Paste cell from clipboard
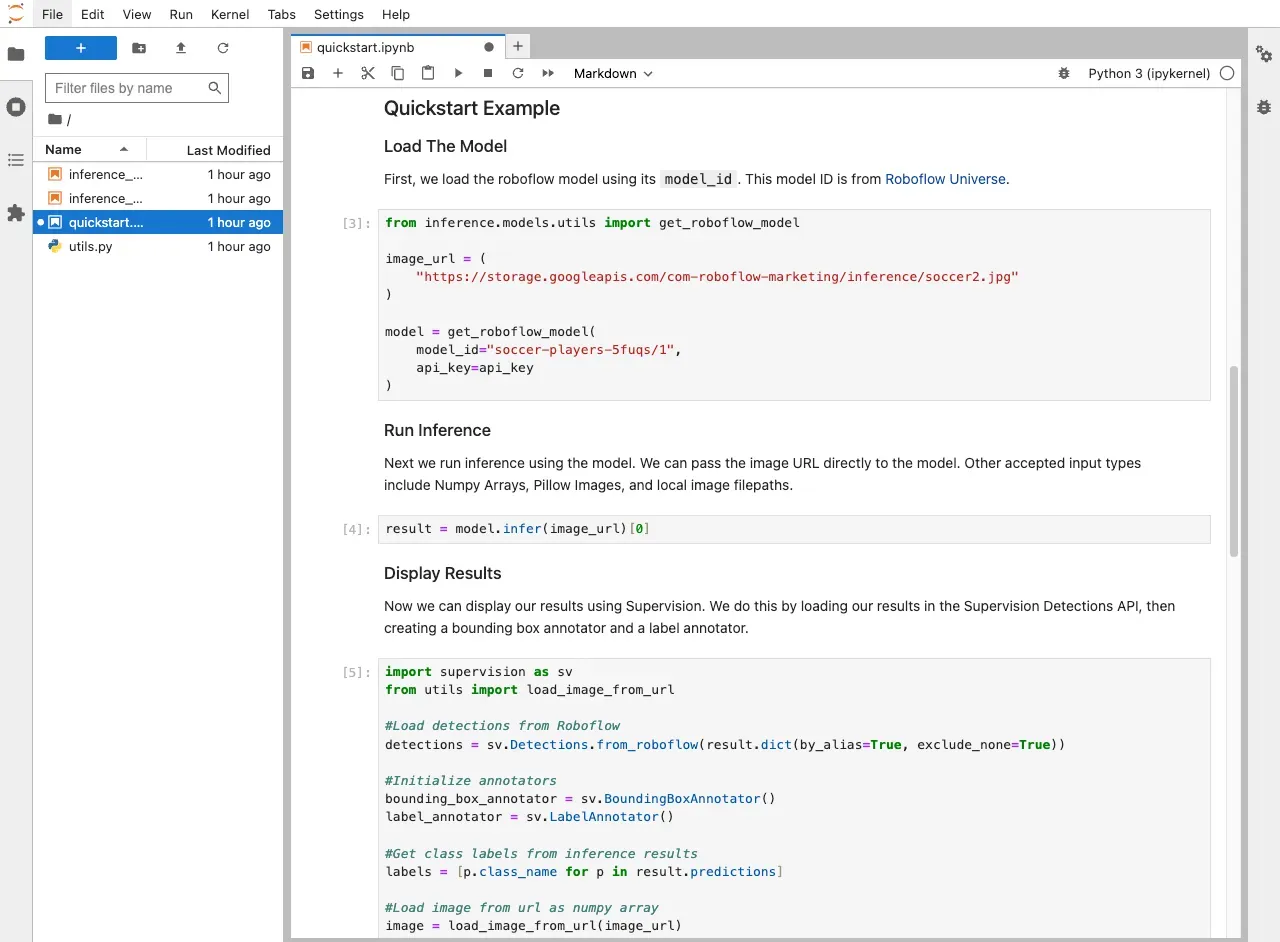1280x942 pixels. [428, 73]
